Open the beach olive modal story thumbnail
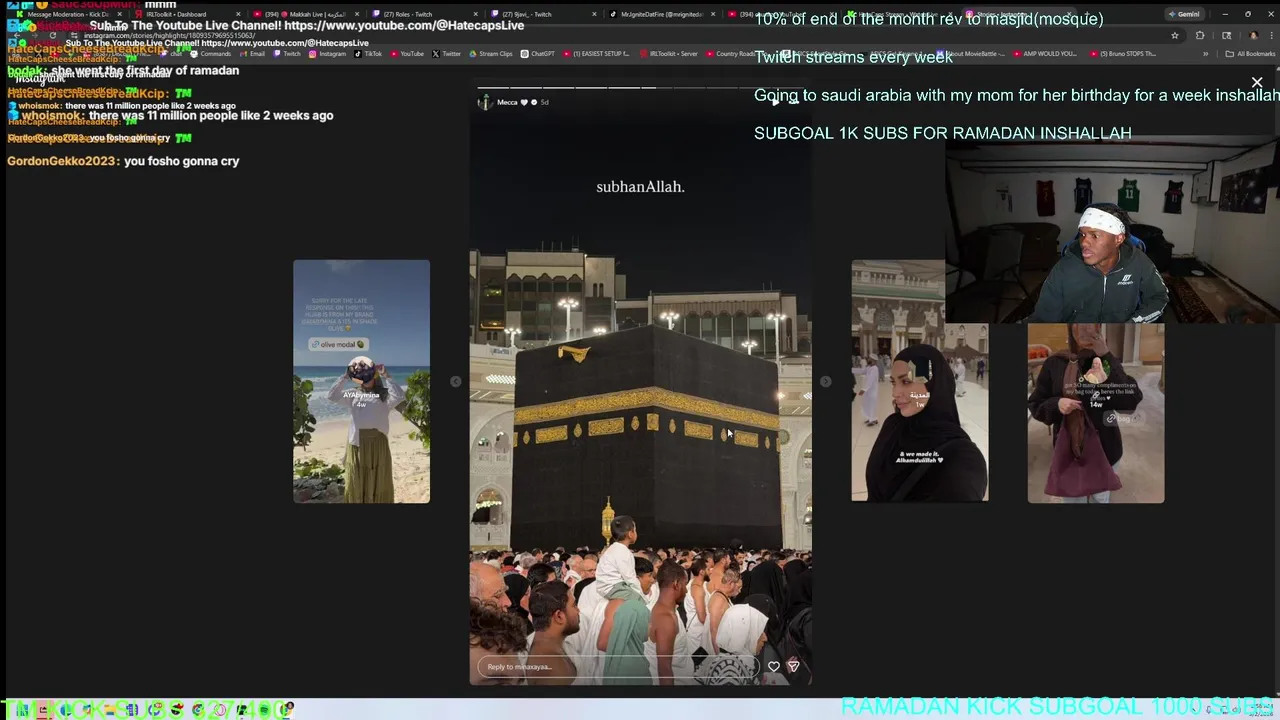This screenshot has width=1280, height=720. 362,381
